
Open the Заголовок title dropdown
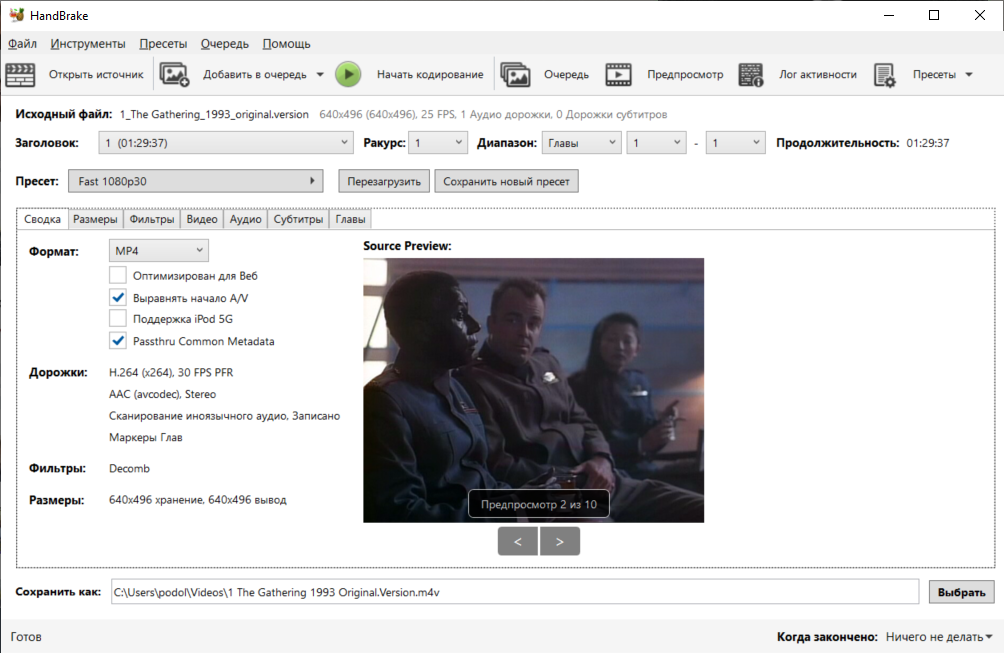coord(225,143)
